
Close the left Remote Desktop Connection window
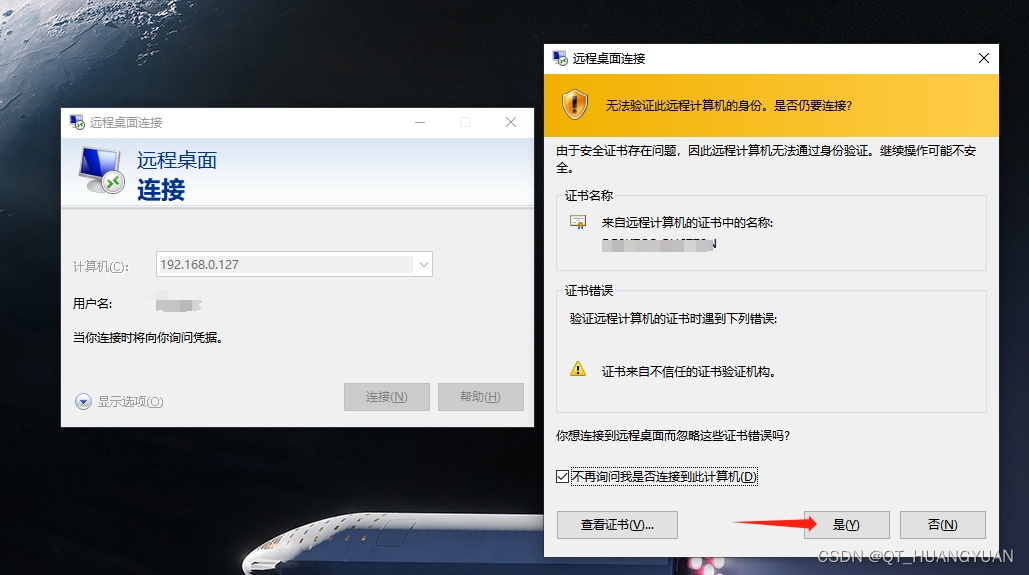coord(511,122)
